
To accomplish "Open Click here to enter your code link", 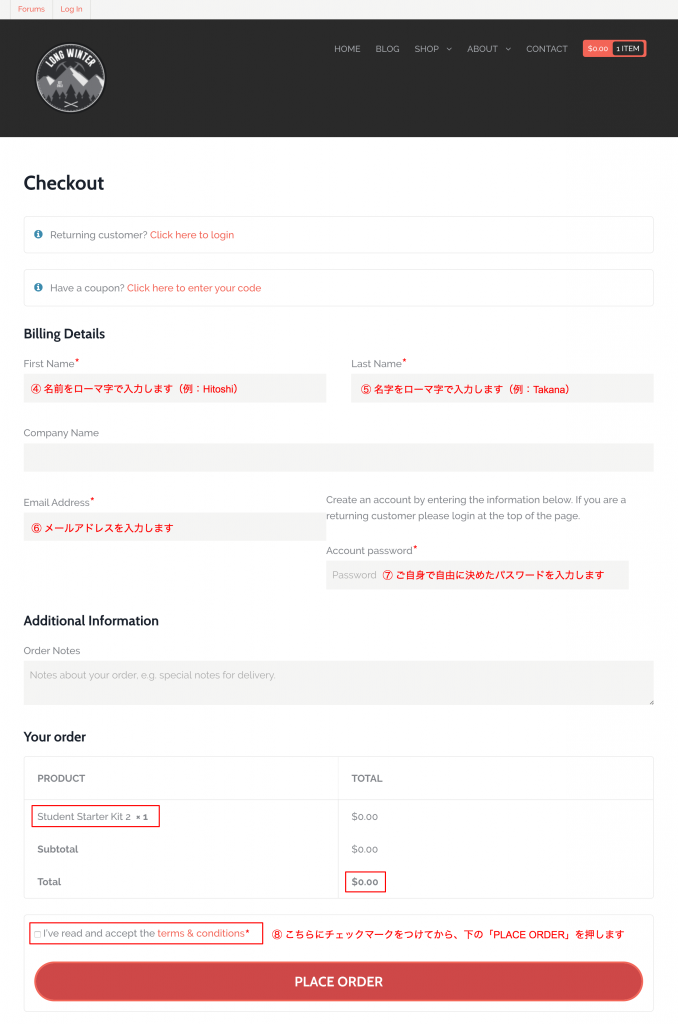I will pos(194,288).
